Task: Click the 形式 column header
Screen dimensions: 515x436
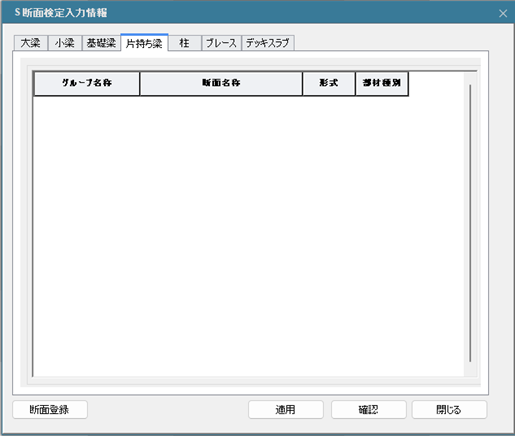Action: (329, 83)
